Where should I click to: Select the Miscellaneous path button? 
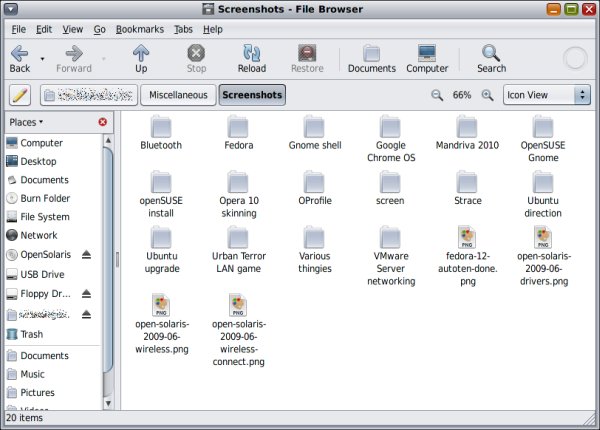179,95
